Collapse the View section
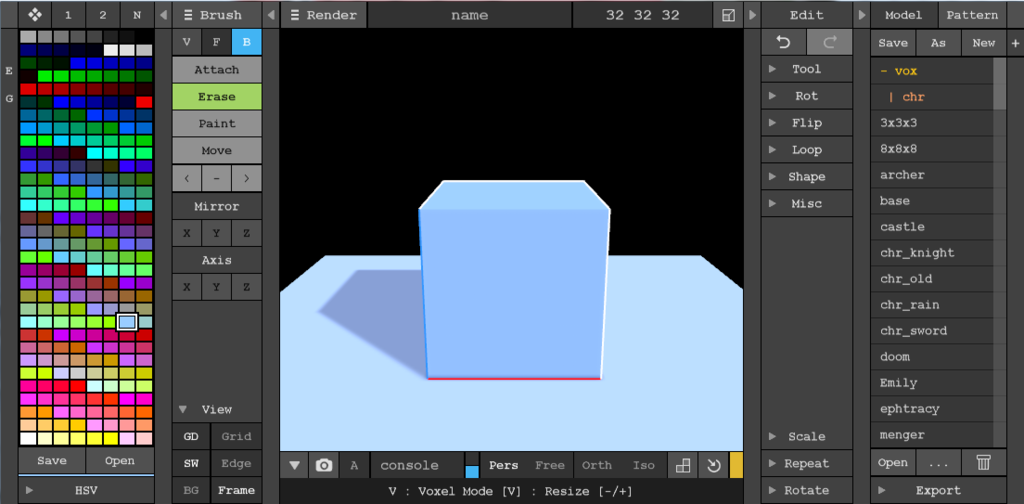Image resolution: width=1024 pixels, height=504 pixels. 217,410
